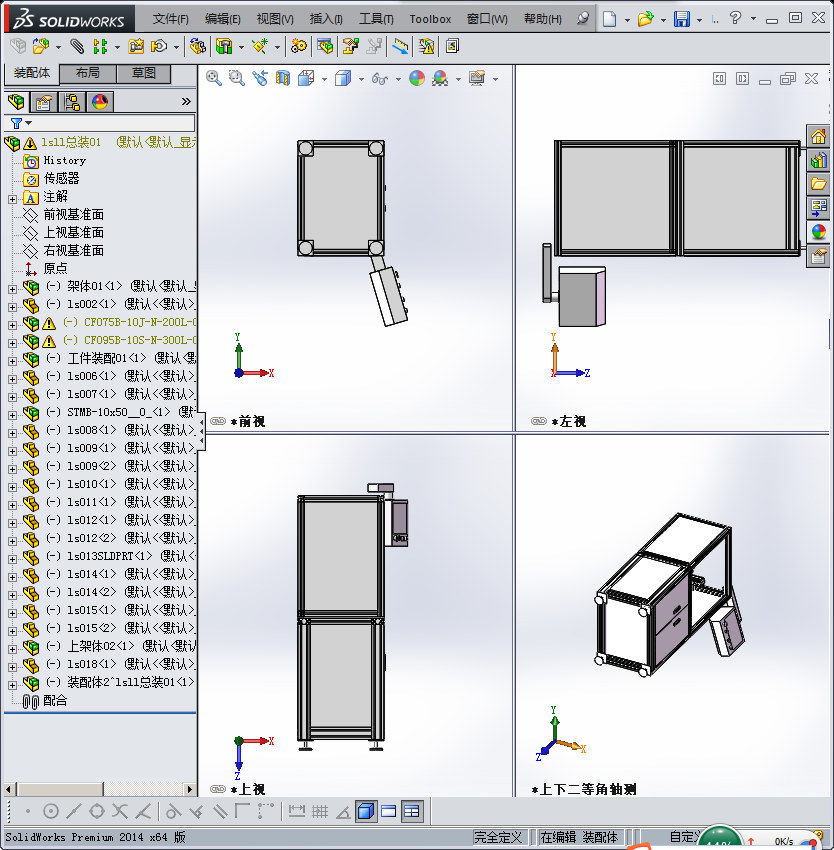Switch to the 布局 tab
Image resolution: width=834 pixels, height=850 pixels.
(x=87, y=73)
